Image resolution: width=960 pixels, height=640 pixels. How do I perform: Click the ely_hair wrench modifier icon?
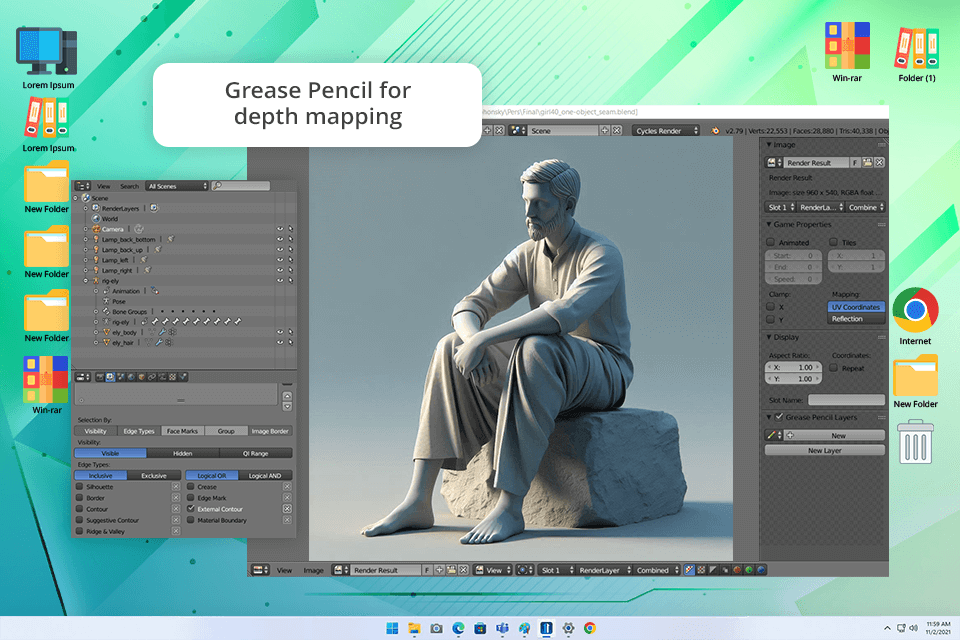(x=159, y=343)
